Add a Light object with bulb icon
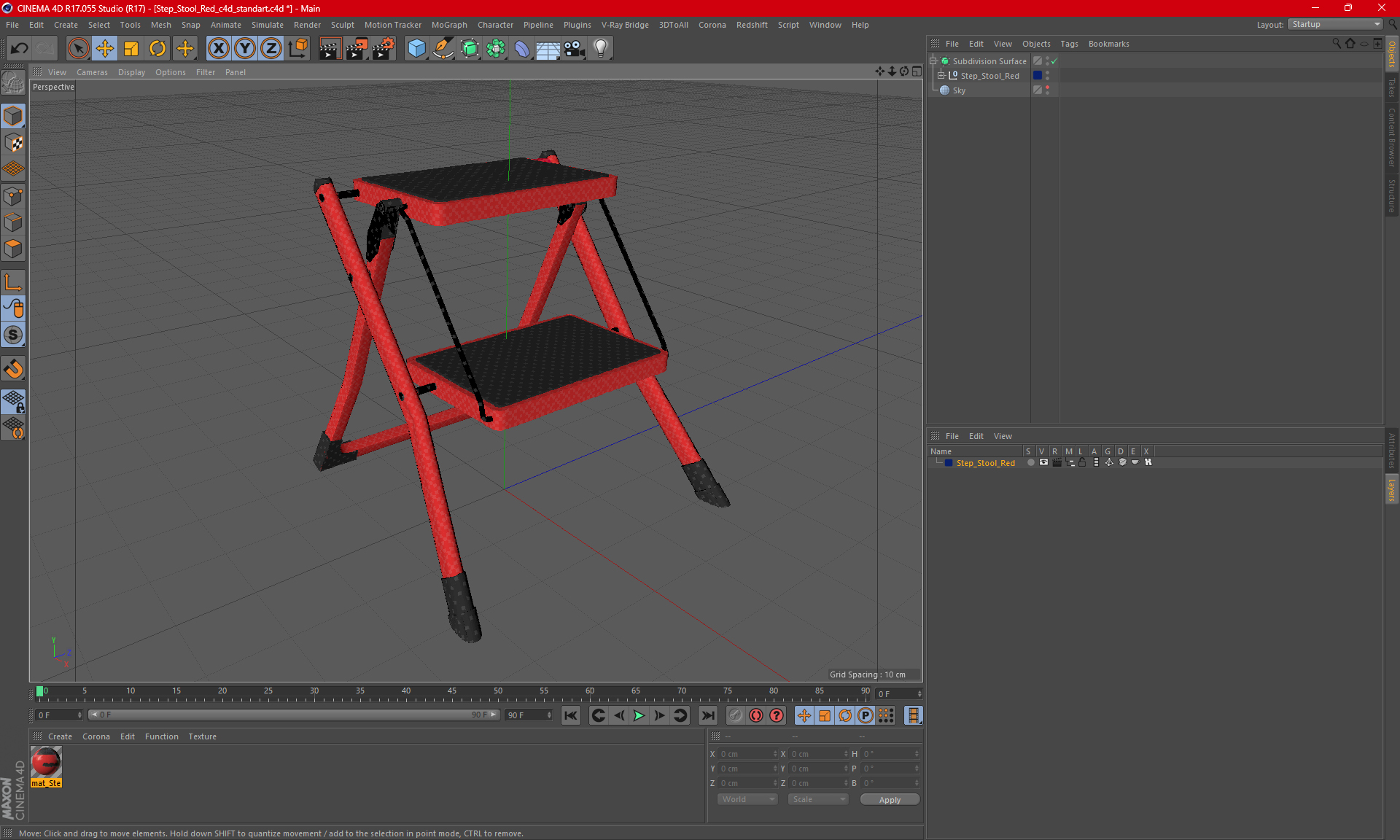The height and width of the screenshot is (840, 1400). click(600, 48)
